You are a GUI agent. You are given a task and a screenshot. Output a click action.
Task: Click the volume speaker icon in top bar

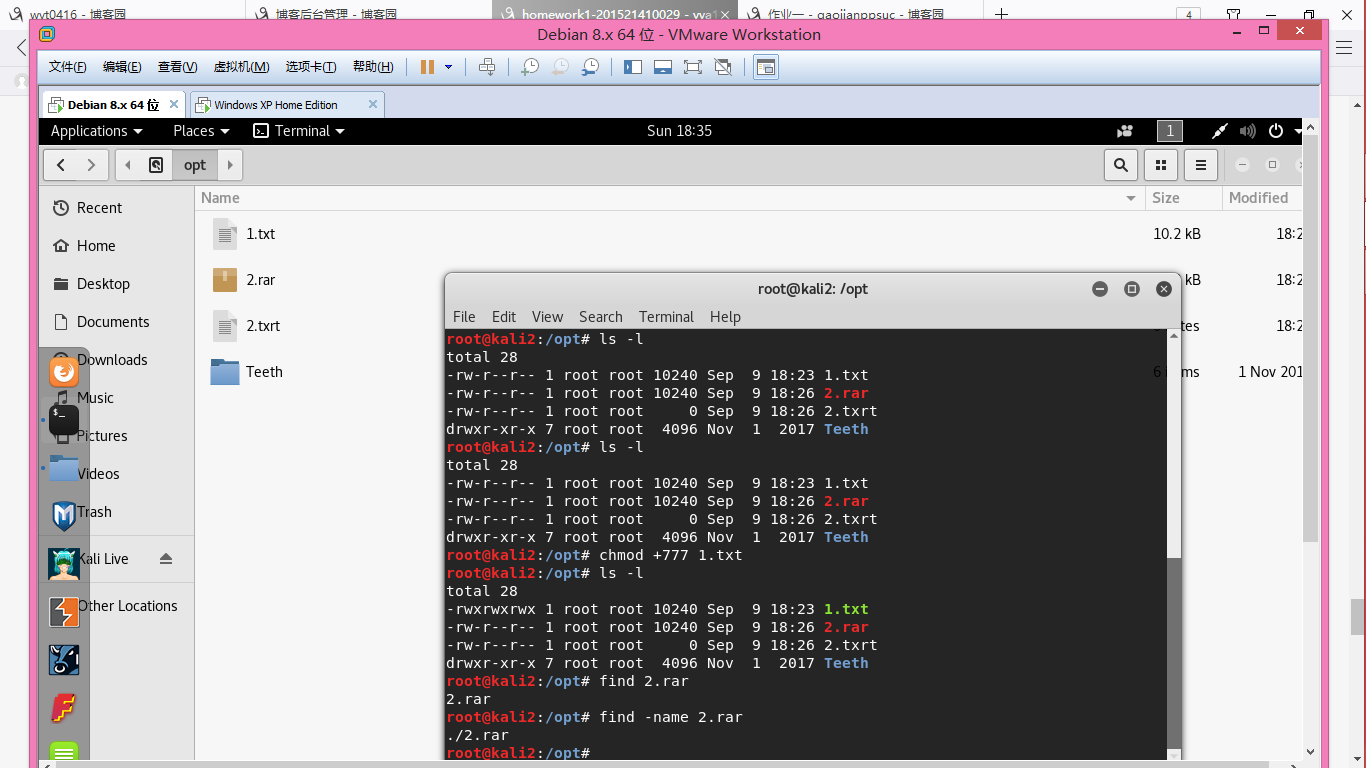pyautogui.click(x=1247, y=131)
